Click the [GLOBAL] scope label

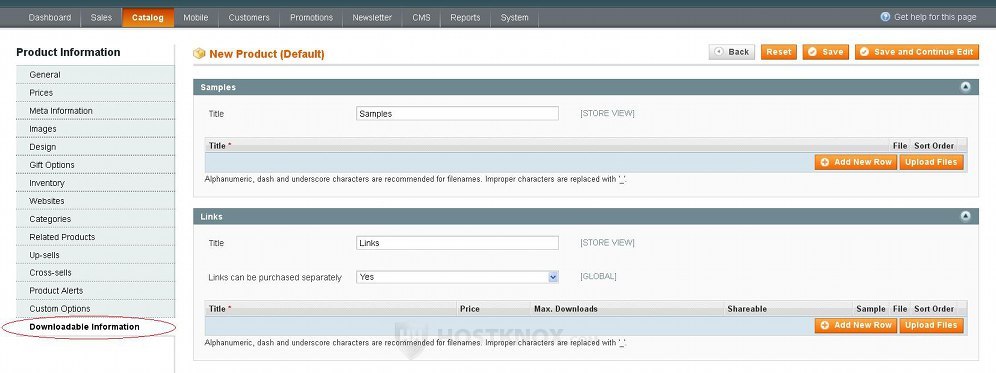point(598,276)
